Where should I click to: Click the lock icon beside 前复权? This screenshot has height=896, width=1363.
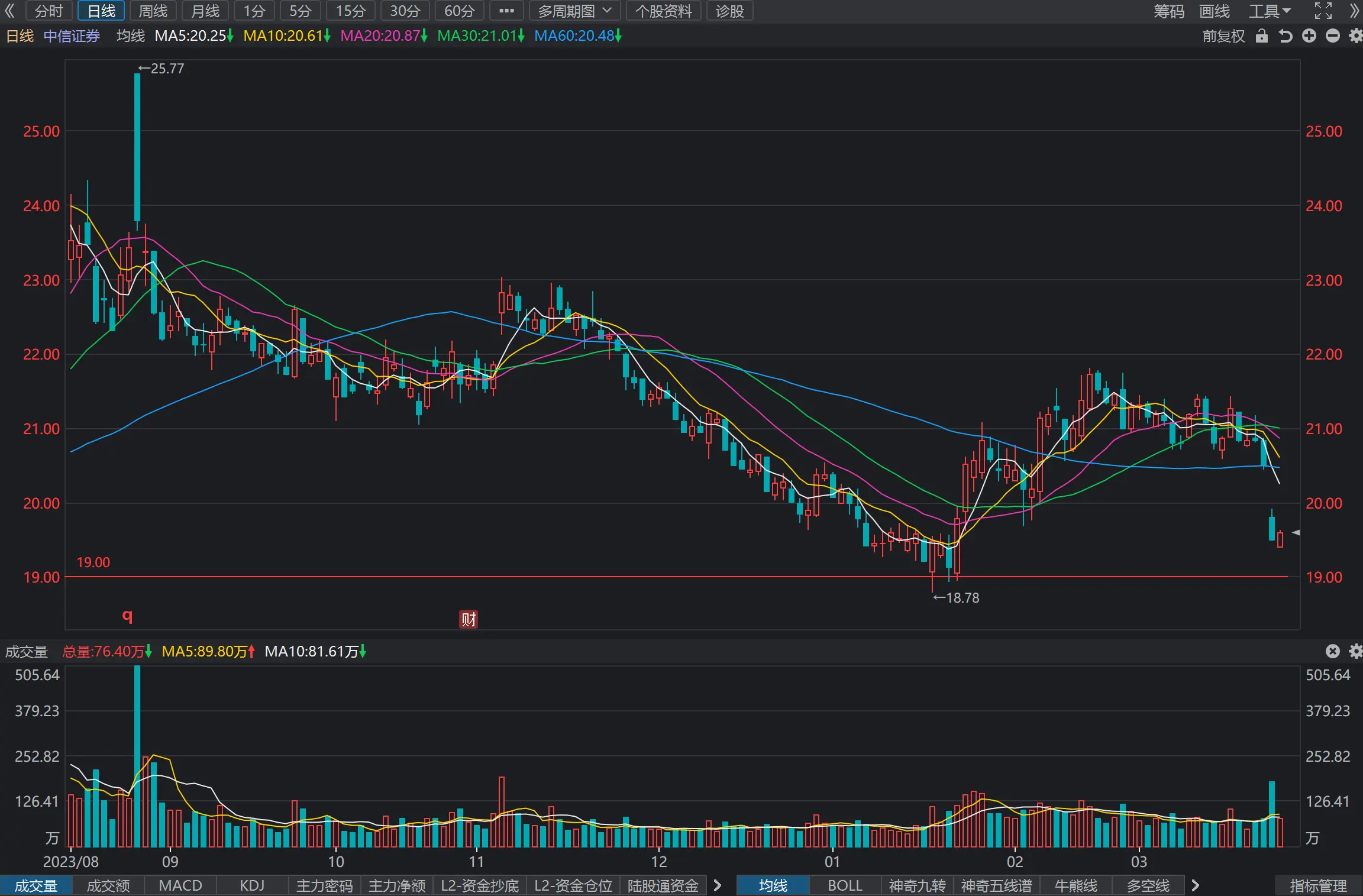1262,36
